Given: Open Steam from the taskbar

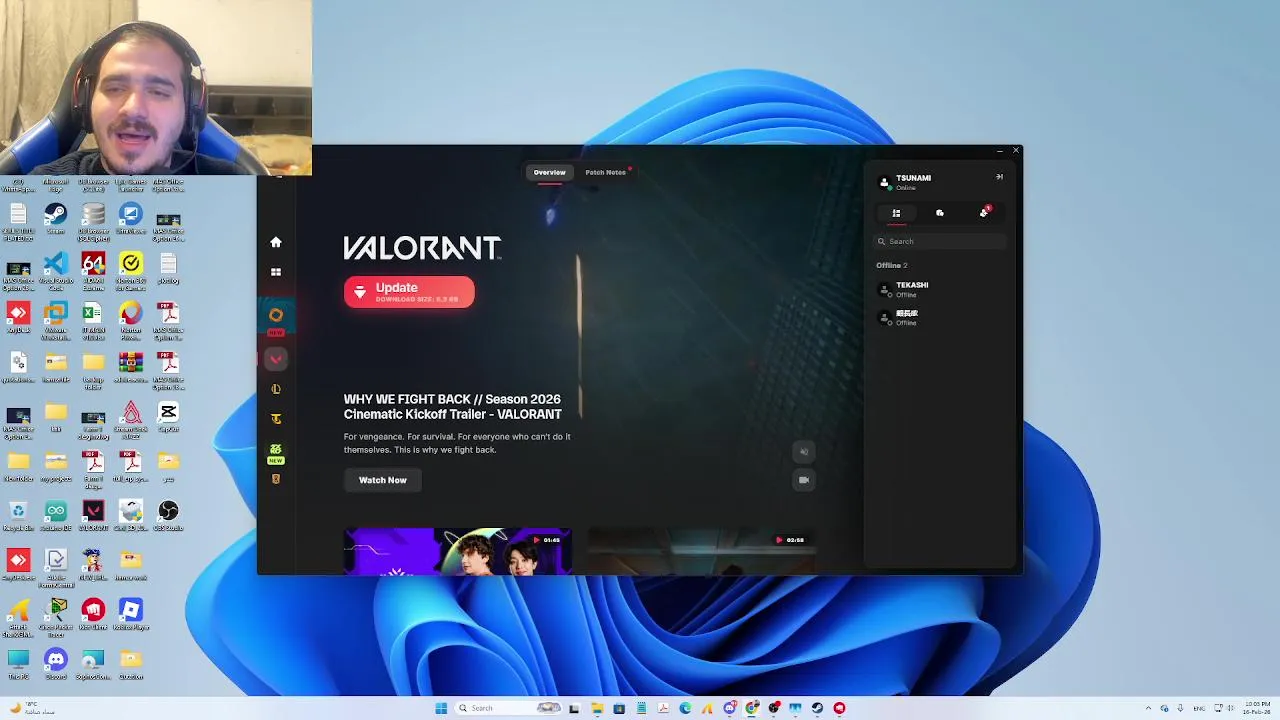Looking at the screenshot, I should (817, 708).
